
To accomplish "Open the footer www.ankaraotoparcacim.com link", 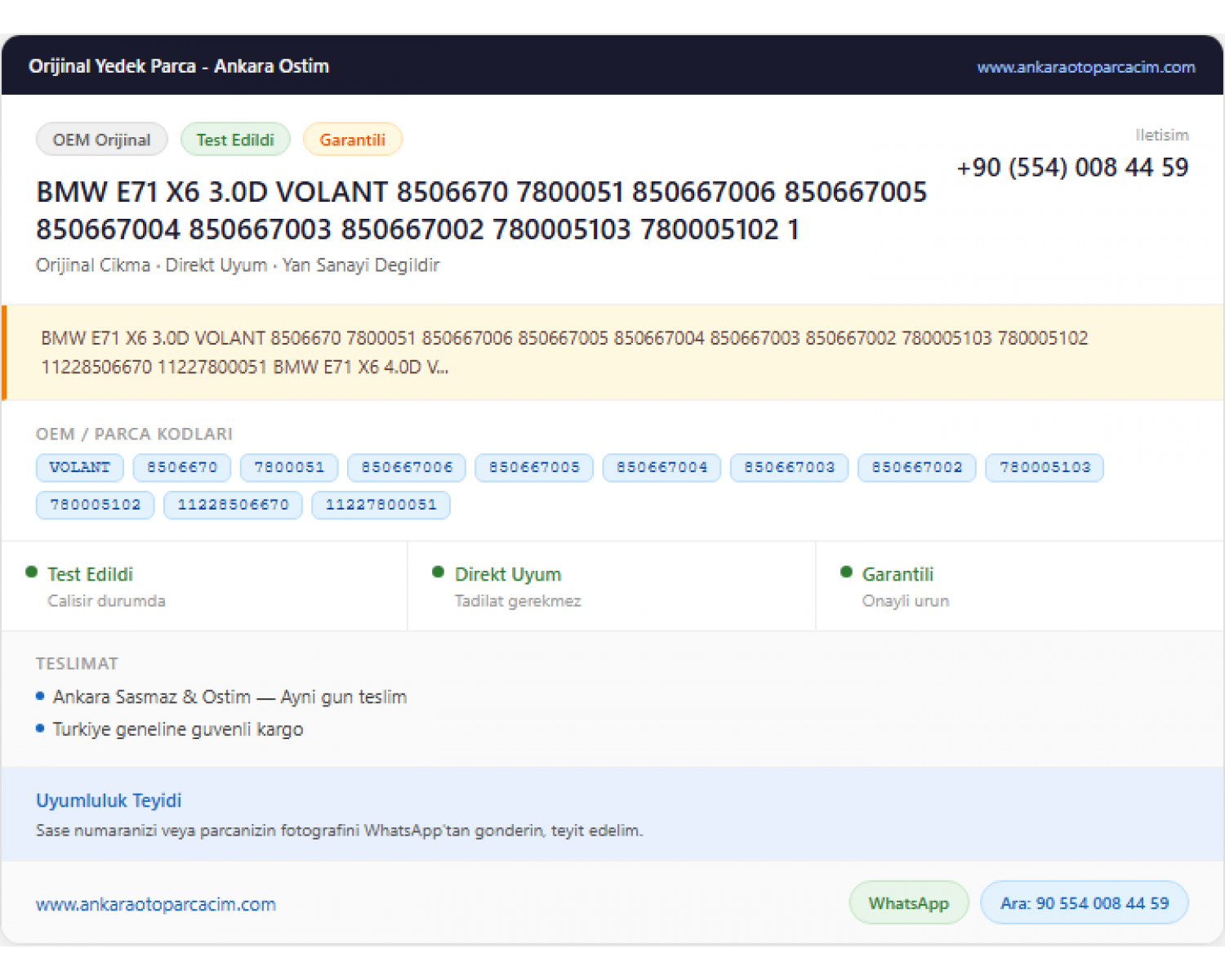I will pyautogui.click(x=156, y=905).
